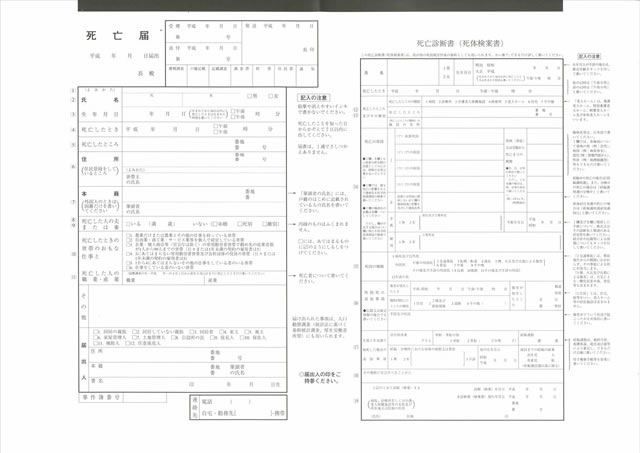
Task: Click the 届出人の印をご持参ください note
Action: [320, 378]
